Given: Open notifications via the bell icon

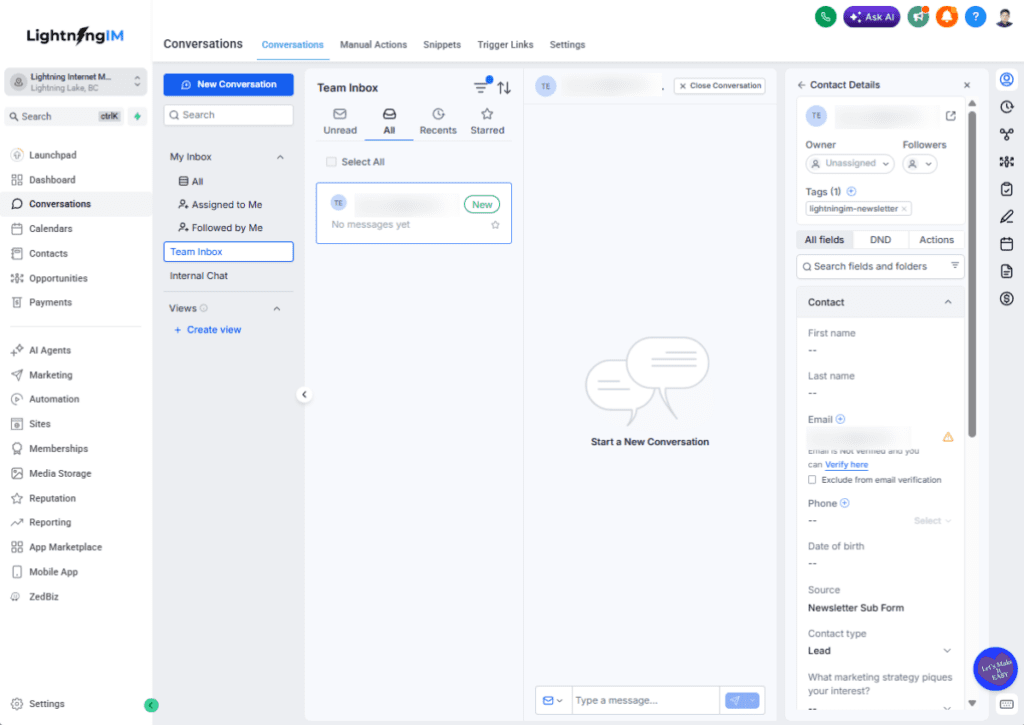Looking at the screenshot, I should click(x=946, y=16).
